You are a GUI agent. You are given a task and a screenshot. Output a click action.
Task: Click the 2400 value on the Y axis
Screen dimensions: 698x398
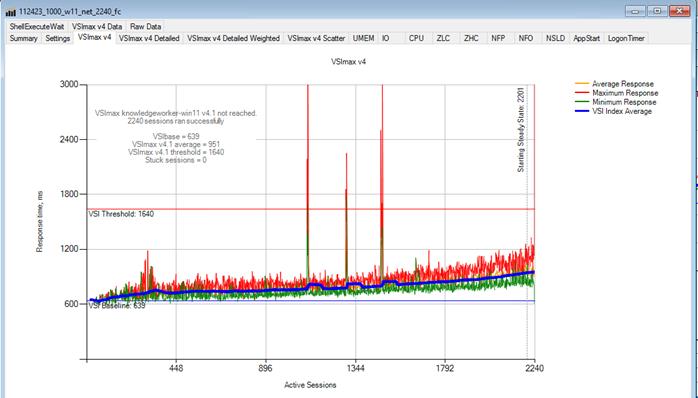coord(69,139)
